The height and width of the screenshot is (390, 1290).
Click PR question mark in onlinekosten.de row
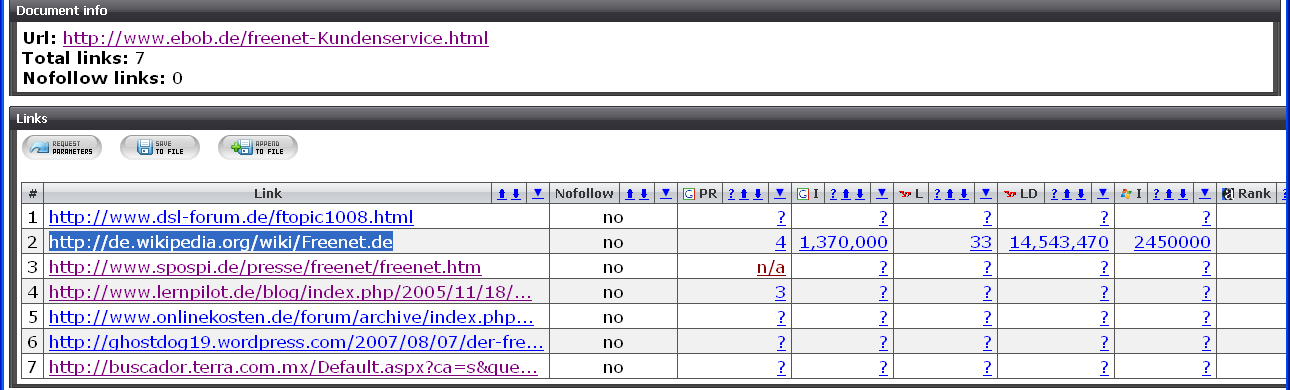pyautogui.click(x=780, y=317)
